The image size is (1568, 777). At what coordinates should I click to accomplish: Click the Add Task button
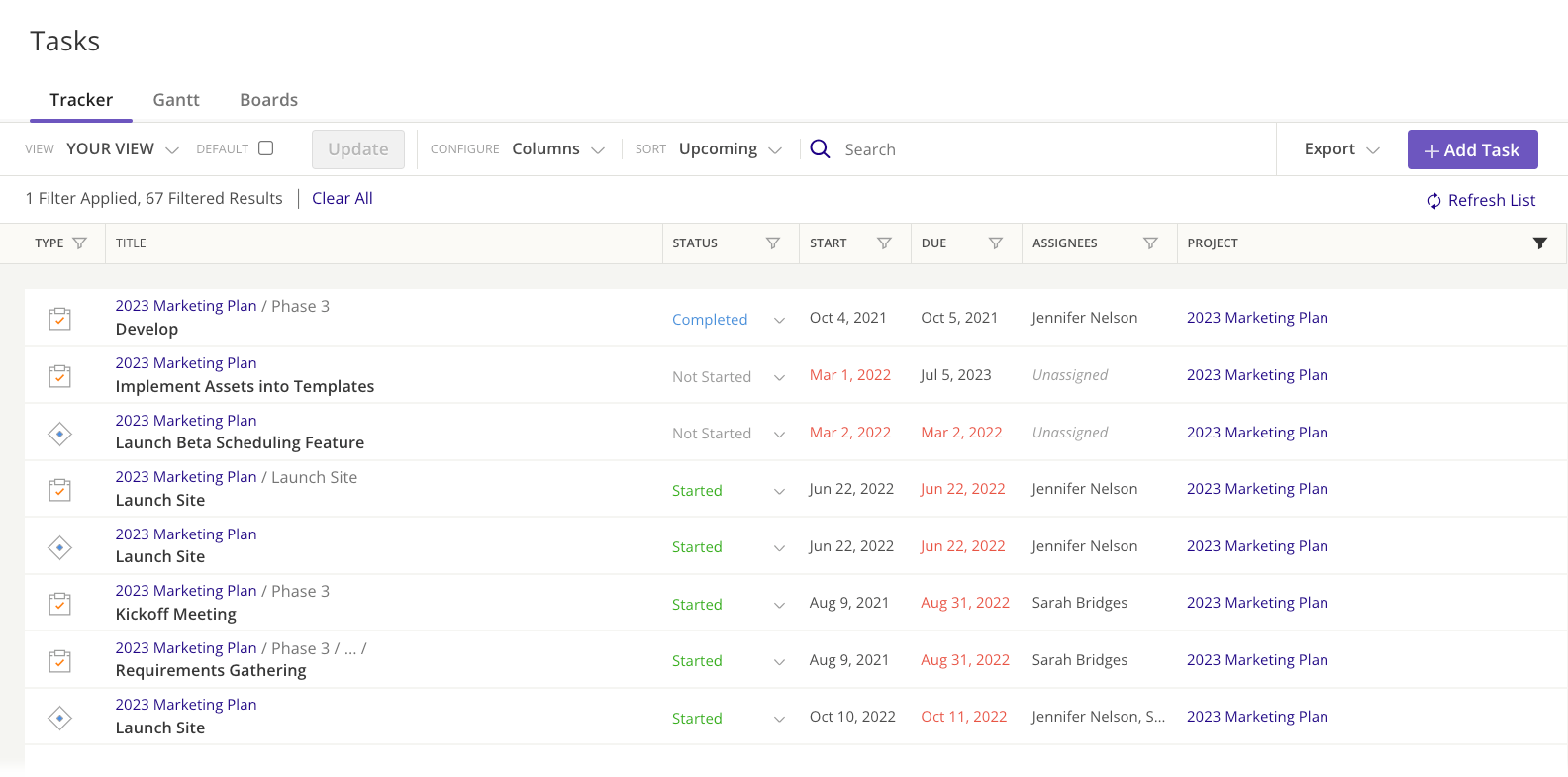point(1472,149)
